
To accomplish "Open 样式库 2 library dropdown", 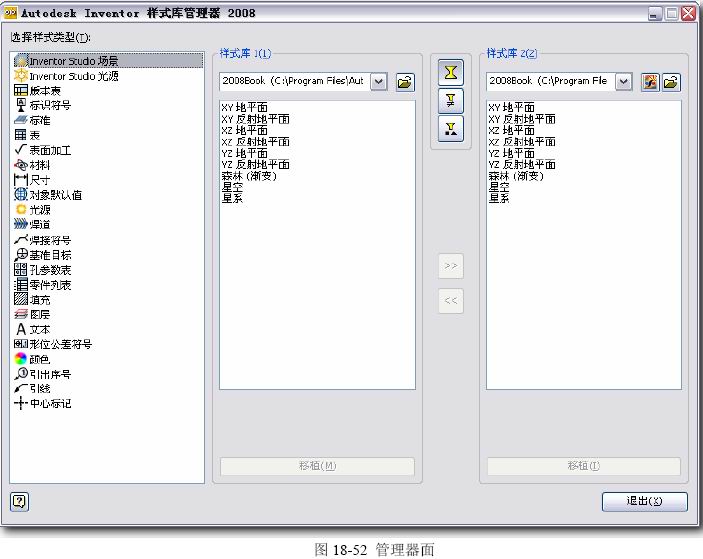I will pos(624,82).
